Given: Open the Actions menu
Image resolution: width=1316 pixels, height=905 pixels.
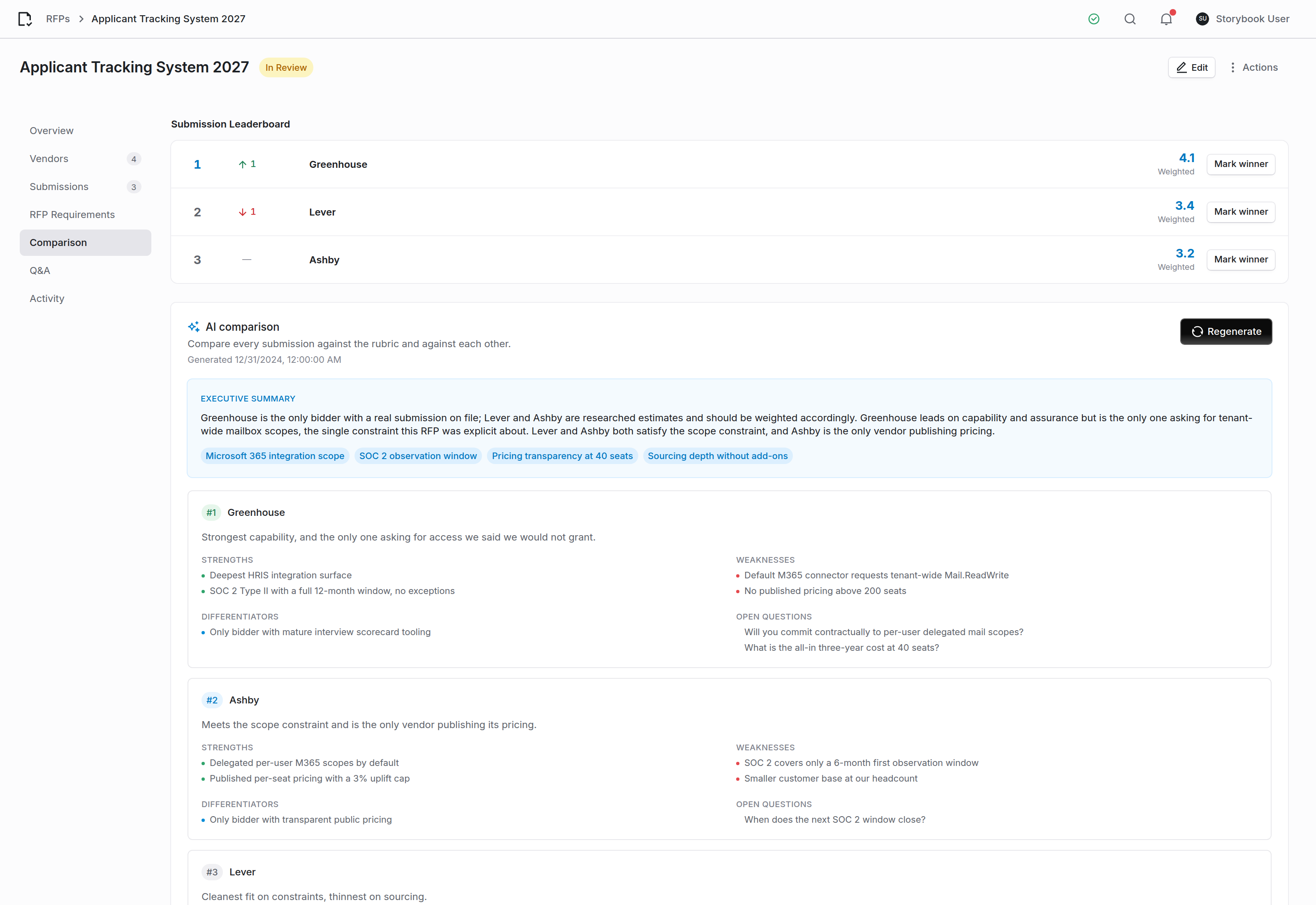Looking at the screenshot, I should (x=1253, y=67).
